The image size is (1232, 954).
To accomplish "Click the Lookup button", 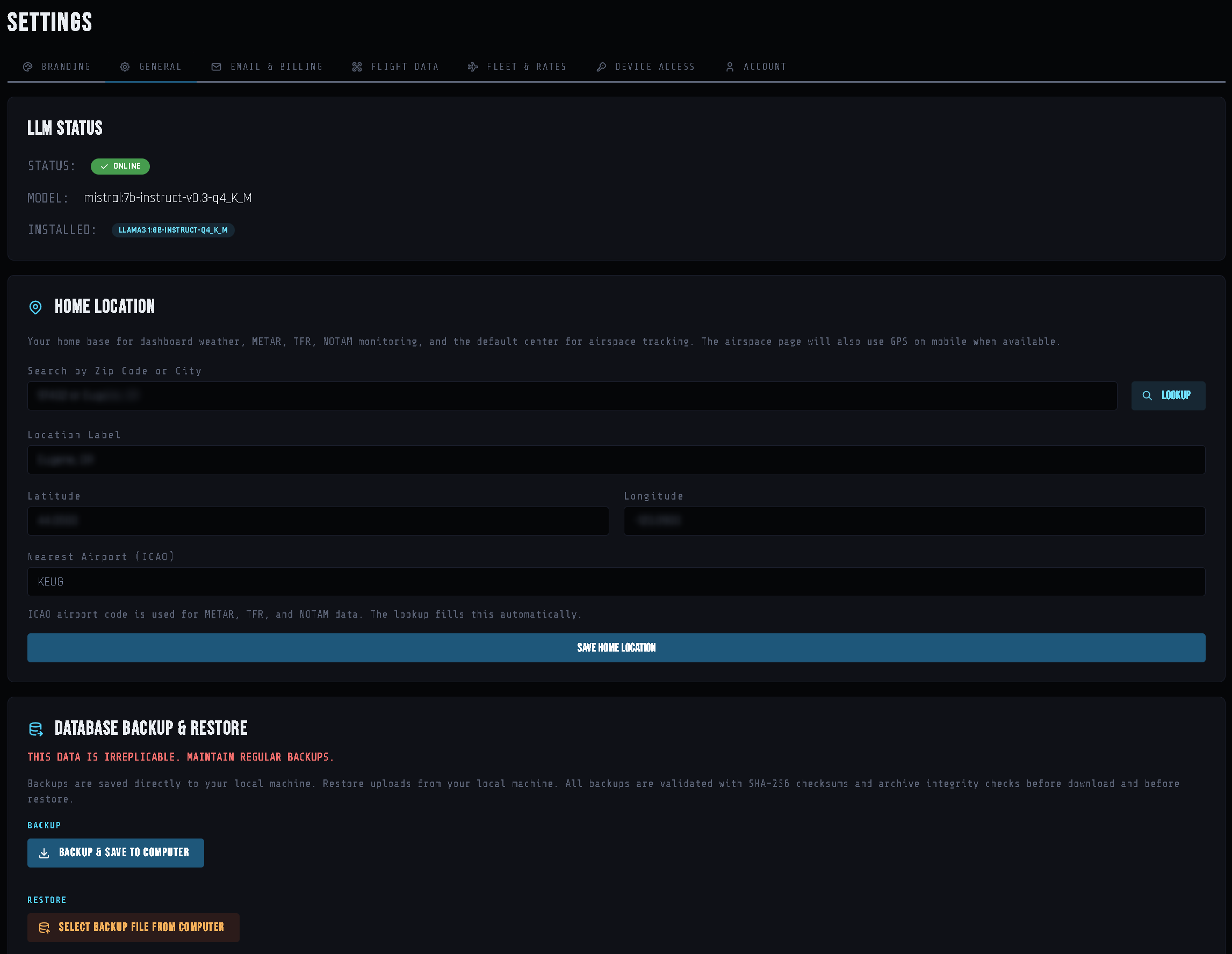I will [x=1168, y=396].
